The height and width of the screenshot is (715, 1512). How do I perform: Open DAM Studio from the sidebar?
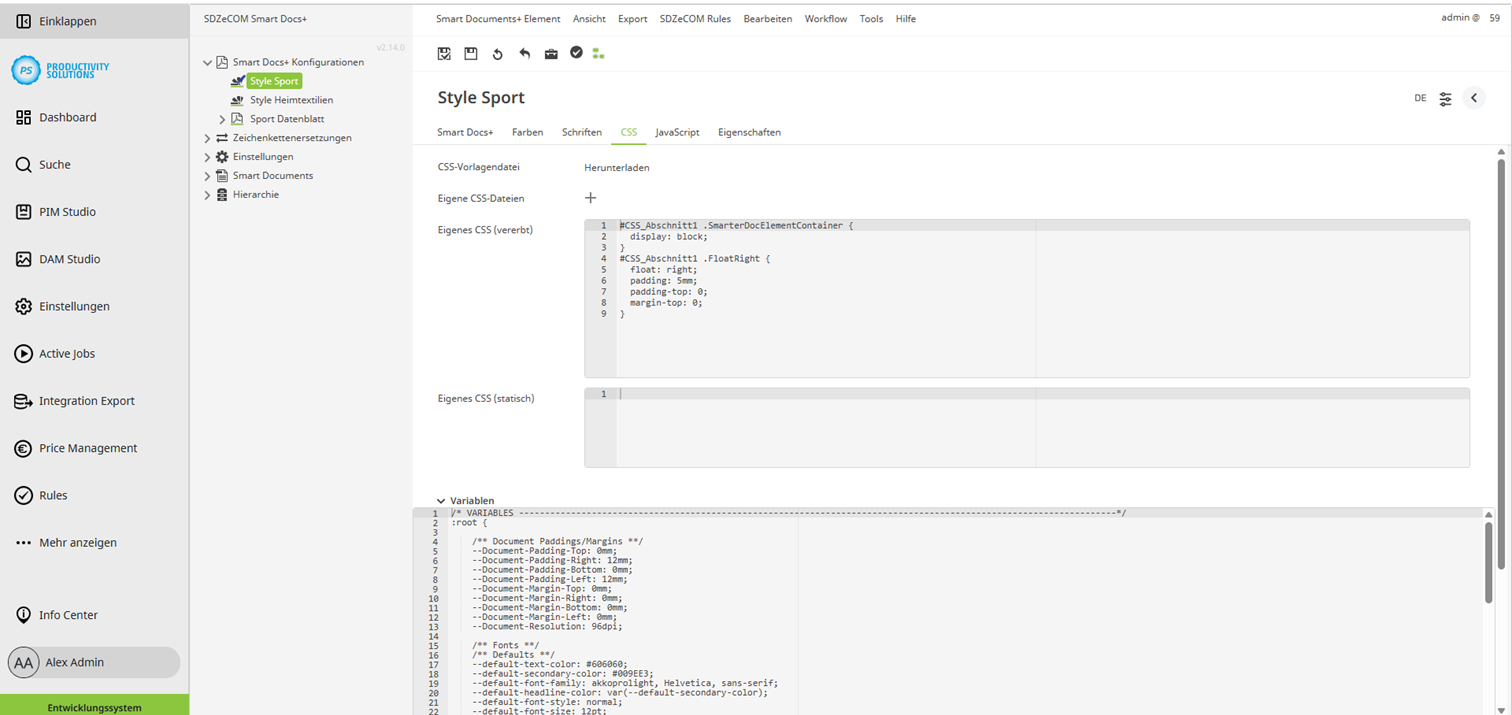72,258
